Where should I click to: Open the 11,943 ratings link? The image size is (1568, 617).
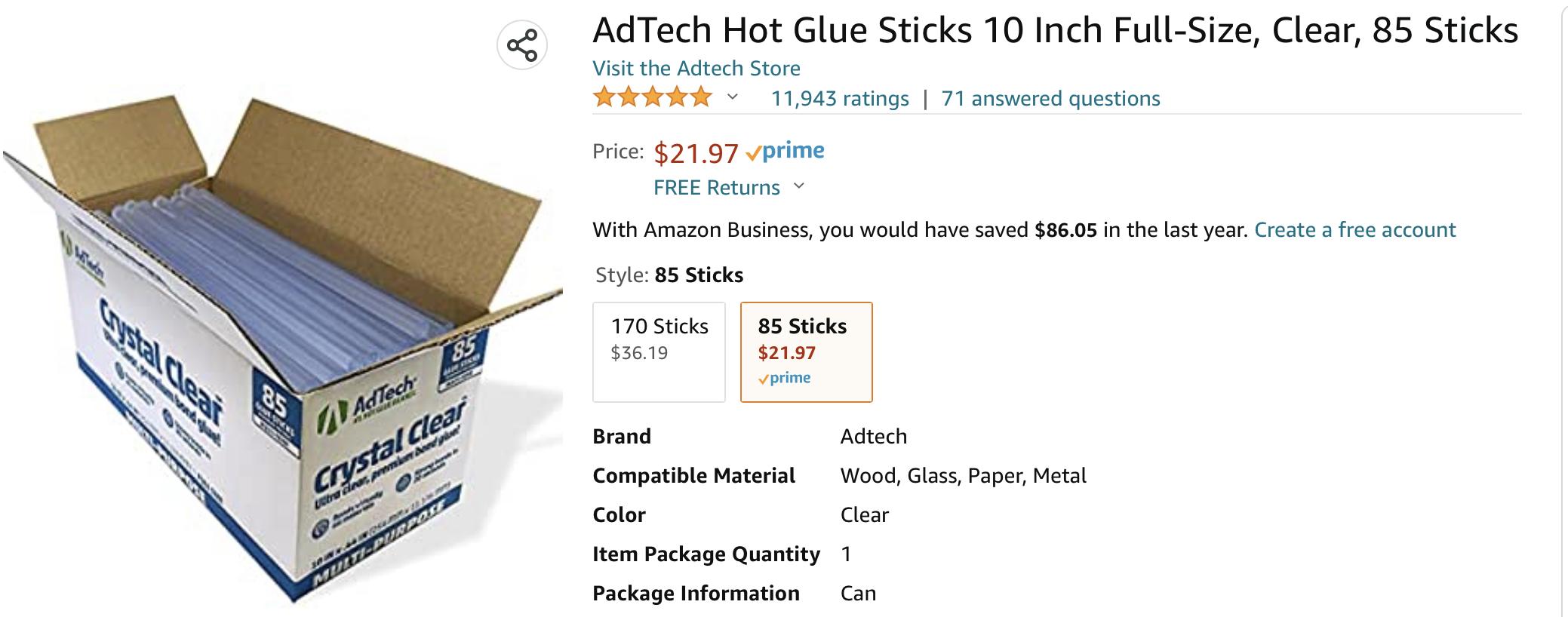[840, 99]
